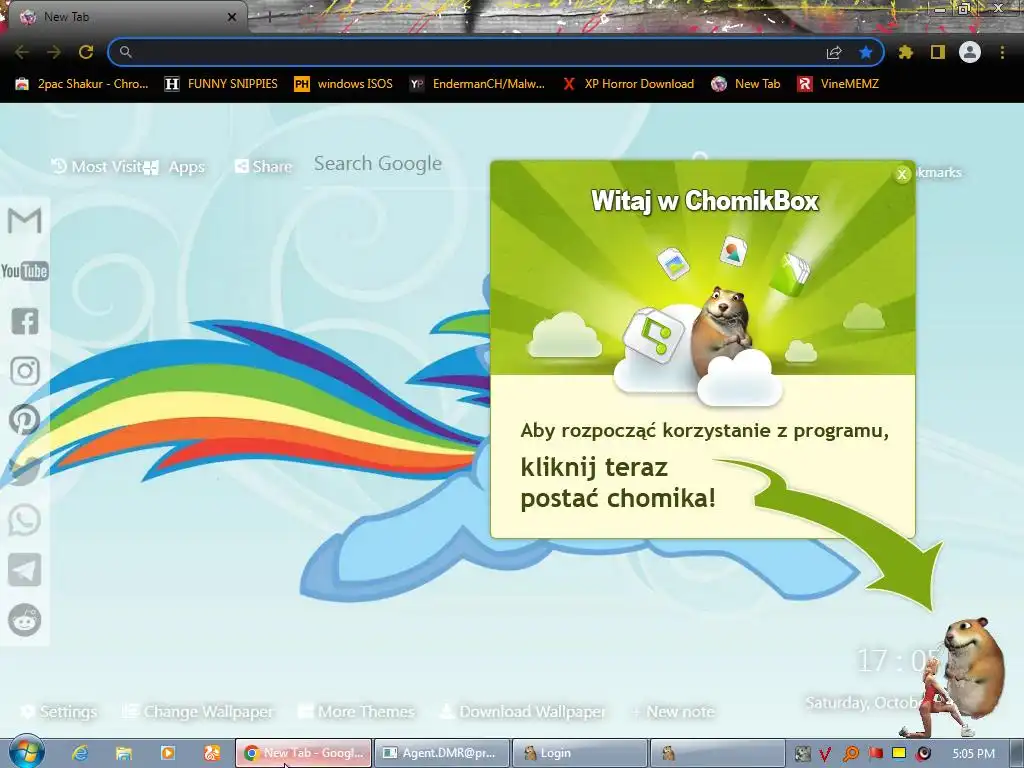Image resolution: width=1024 pixels, height=768 pixels.
Task: Click Download Wallpaper
Action: 522,711
